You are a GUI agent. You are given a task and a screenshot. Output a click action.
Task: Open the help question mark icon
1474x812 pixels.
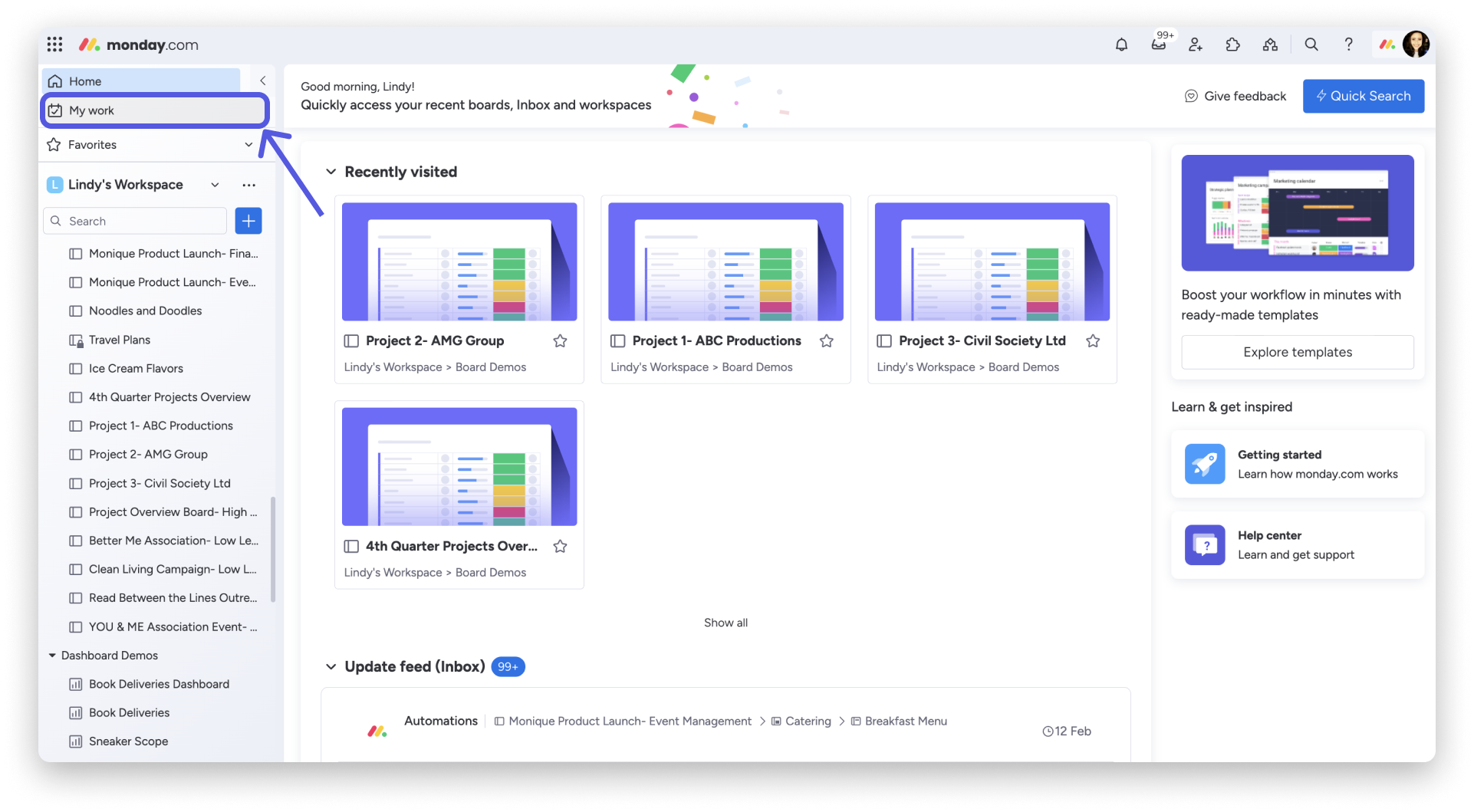(1348, 44)
